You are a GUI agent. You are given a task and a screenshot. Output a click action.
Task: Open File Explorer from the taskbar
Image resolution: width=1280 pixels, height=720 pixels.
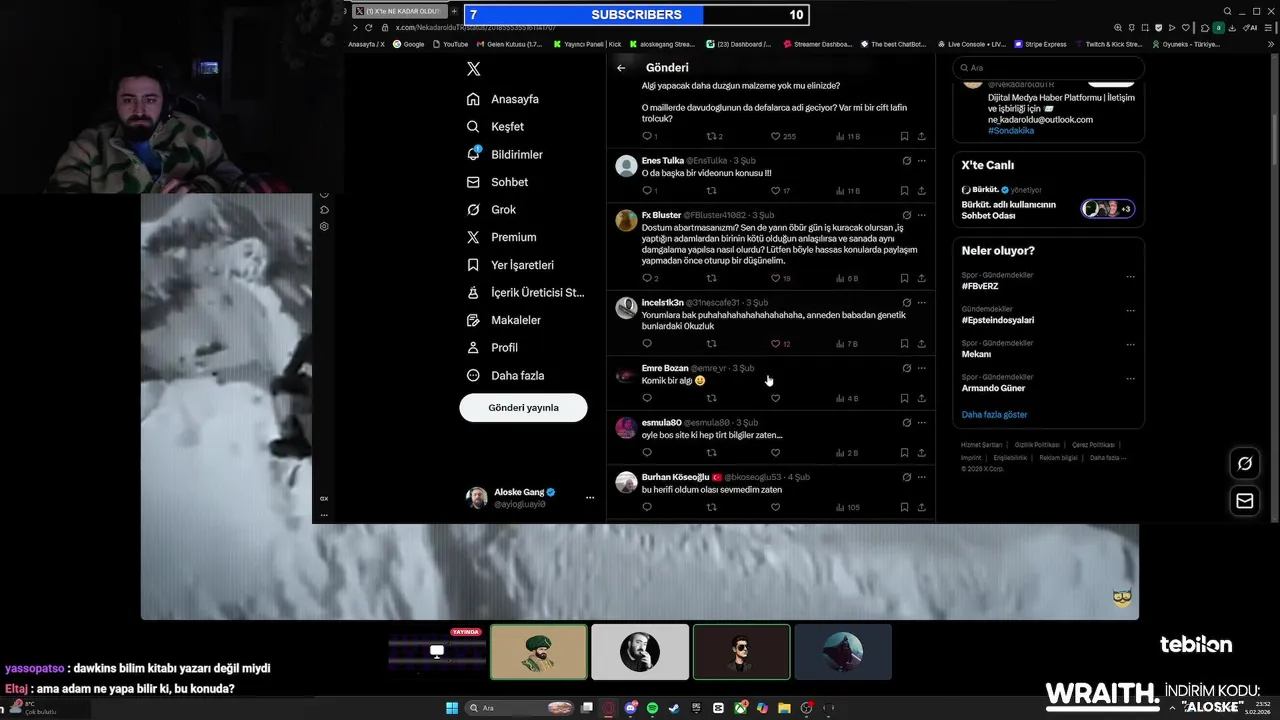pyautogui.click(x=785, y=708)
